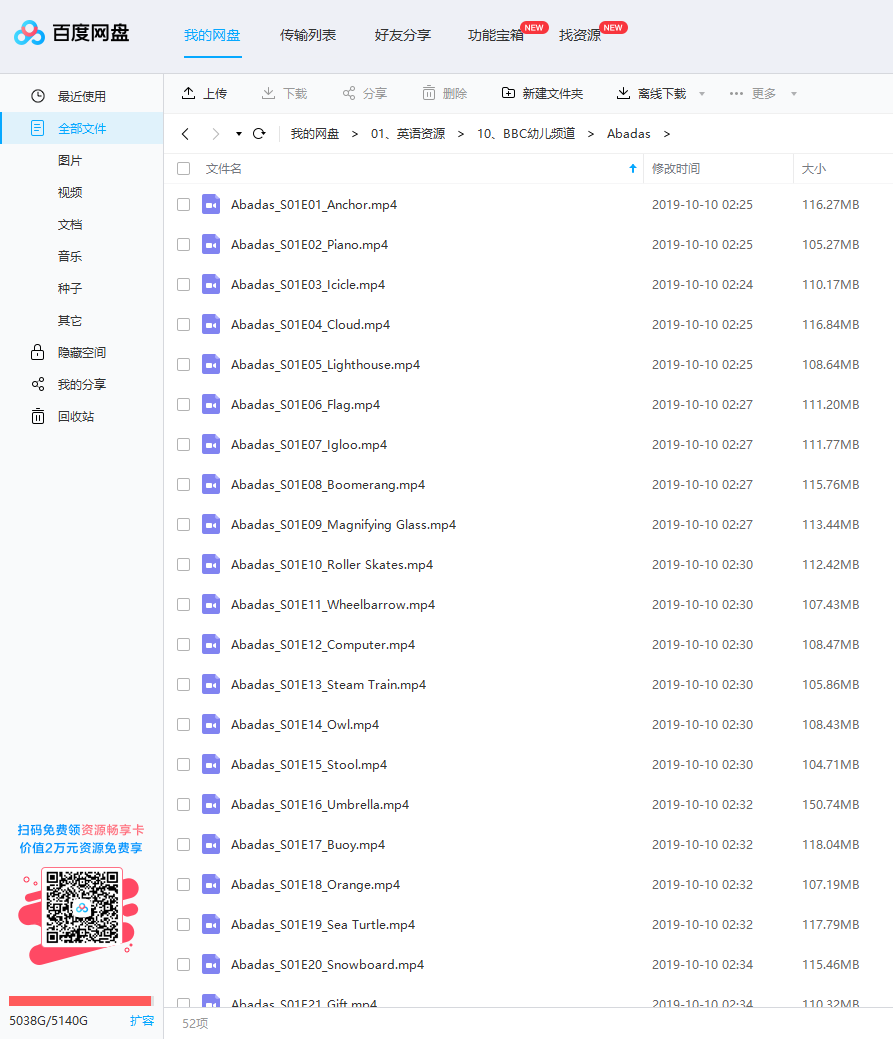This screenshot has height=1039, width=893.
Task: Click the Offline Download (离线下载) icon
Action: coord(624,93)
